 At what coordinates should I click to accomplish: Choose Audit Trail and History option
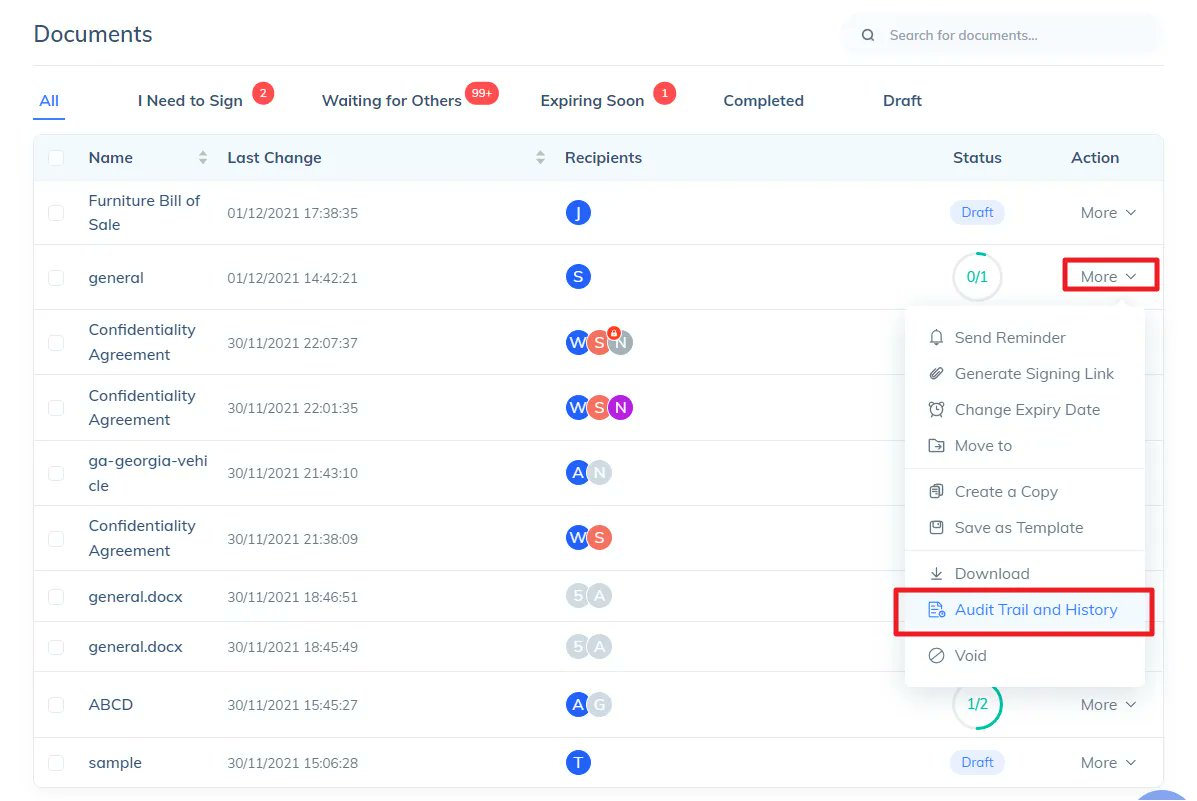click(x=1024, y=609)
